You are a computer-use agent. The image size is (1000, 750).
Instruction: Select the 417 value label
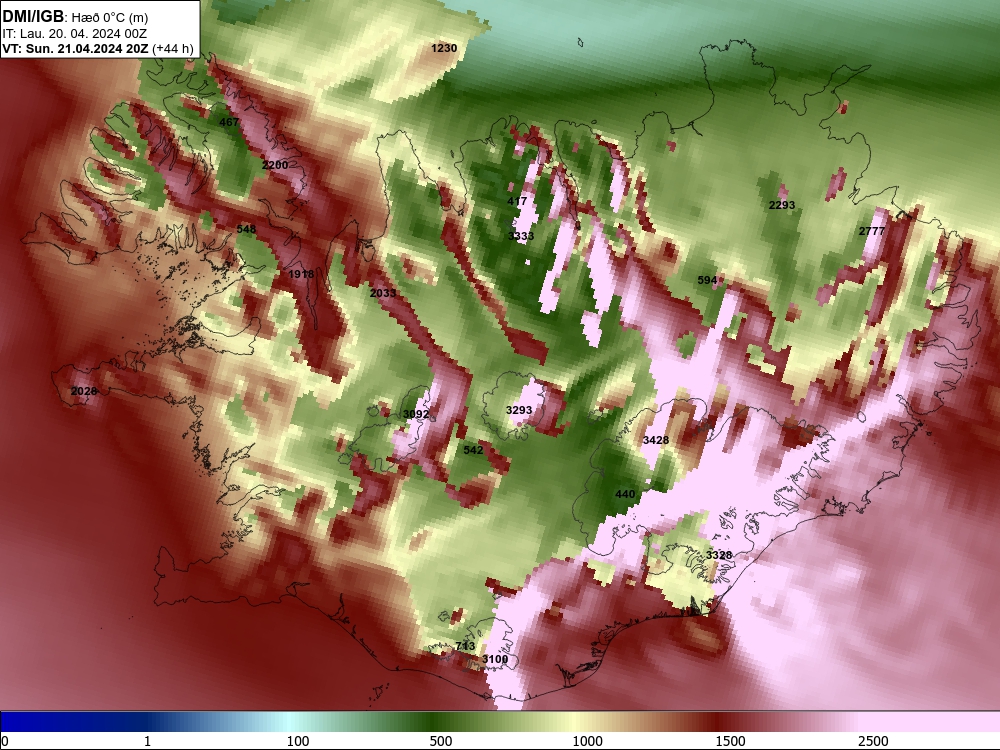click(517, 201)
